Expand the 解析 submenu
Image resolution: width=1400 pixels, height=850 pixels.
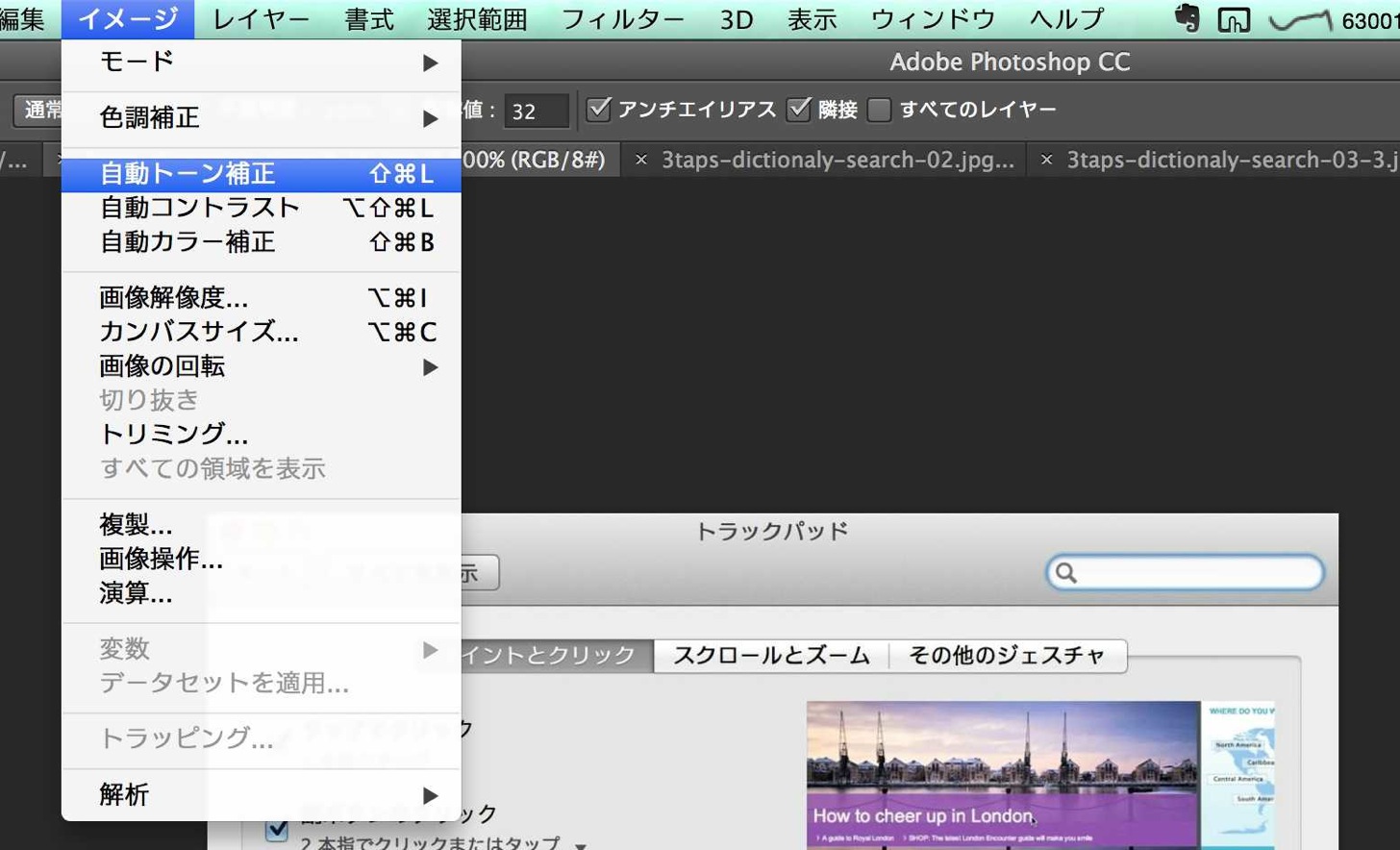(x=262, y=795)
